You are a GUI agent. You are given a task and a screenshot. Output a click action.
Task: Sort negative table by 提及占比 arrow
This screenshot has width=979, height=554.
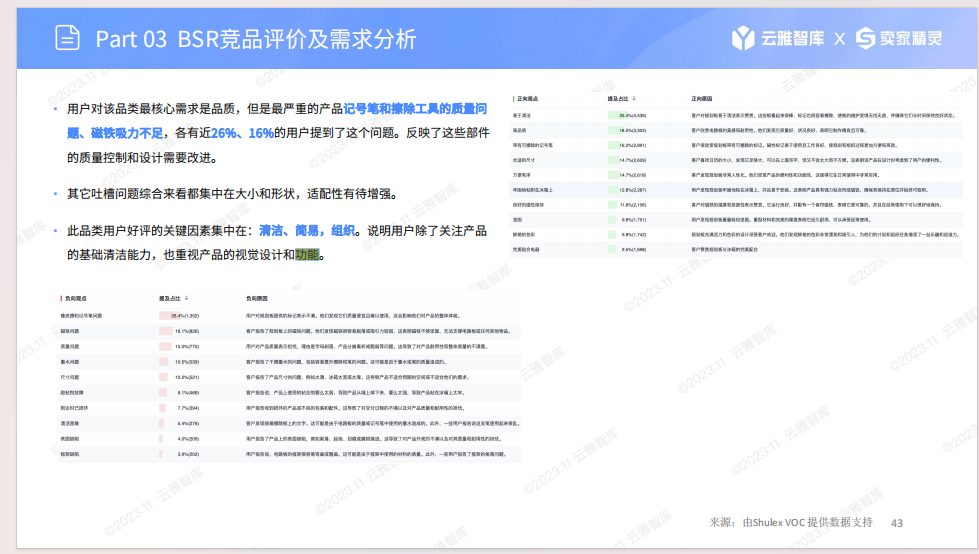[x=186, y=299]
